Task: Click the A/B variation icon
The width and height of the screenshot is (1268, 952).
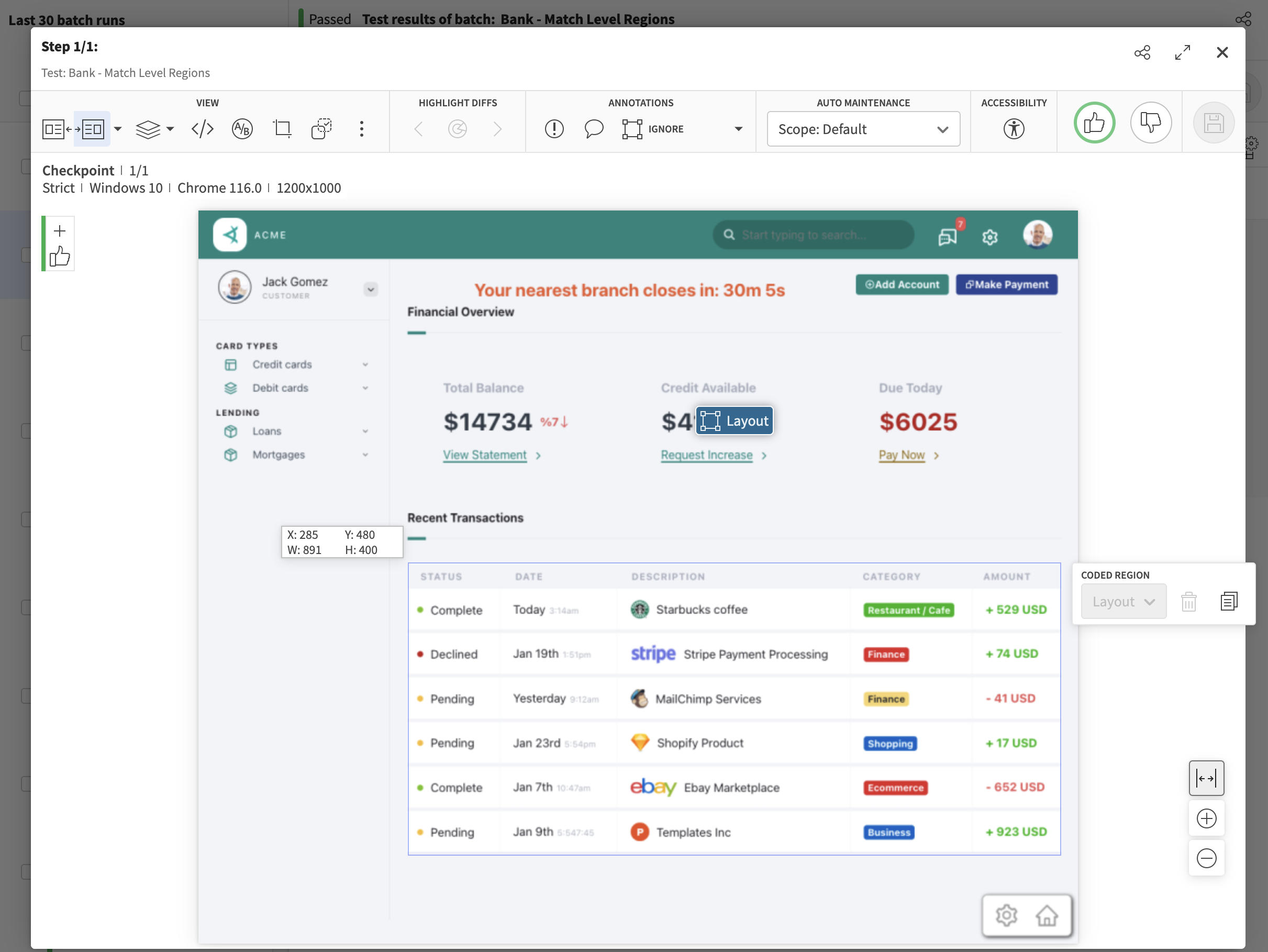Action: (242, 128)
